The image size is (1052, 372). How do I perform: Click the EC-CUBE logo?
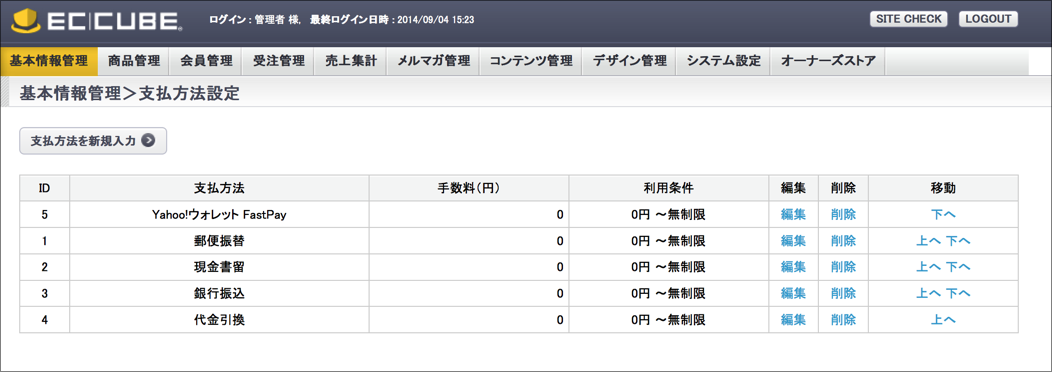(98, 20)
